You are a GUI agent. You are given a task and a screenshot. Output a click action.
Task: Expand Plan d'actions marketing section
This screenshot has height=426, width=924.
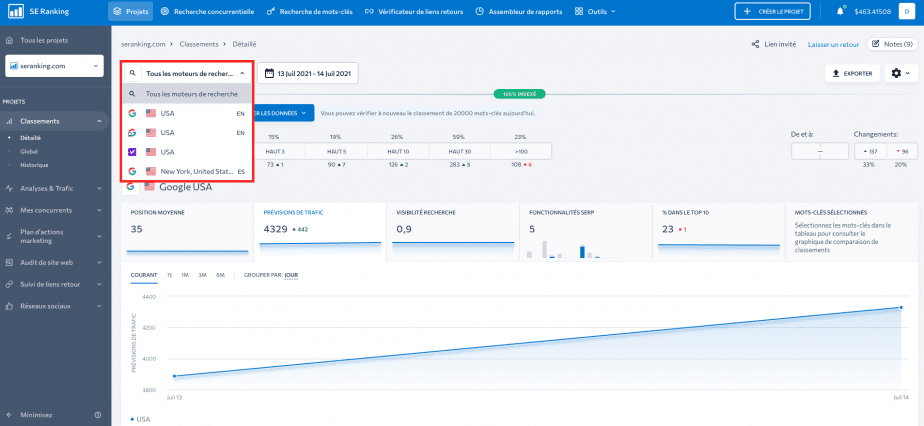coord(55,236)
